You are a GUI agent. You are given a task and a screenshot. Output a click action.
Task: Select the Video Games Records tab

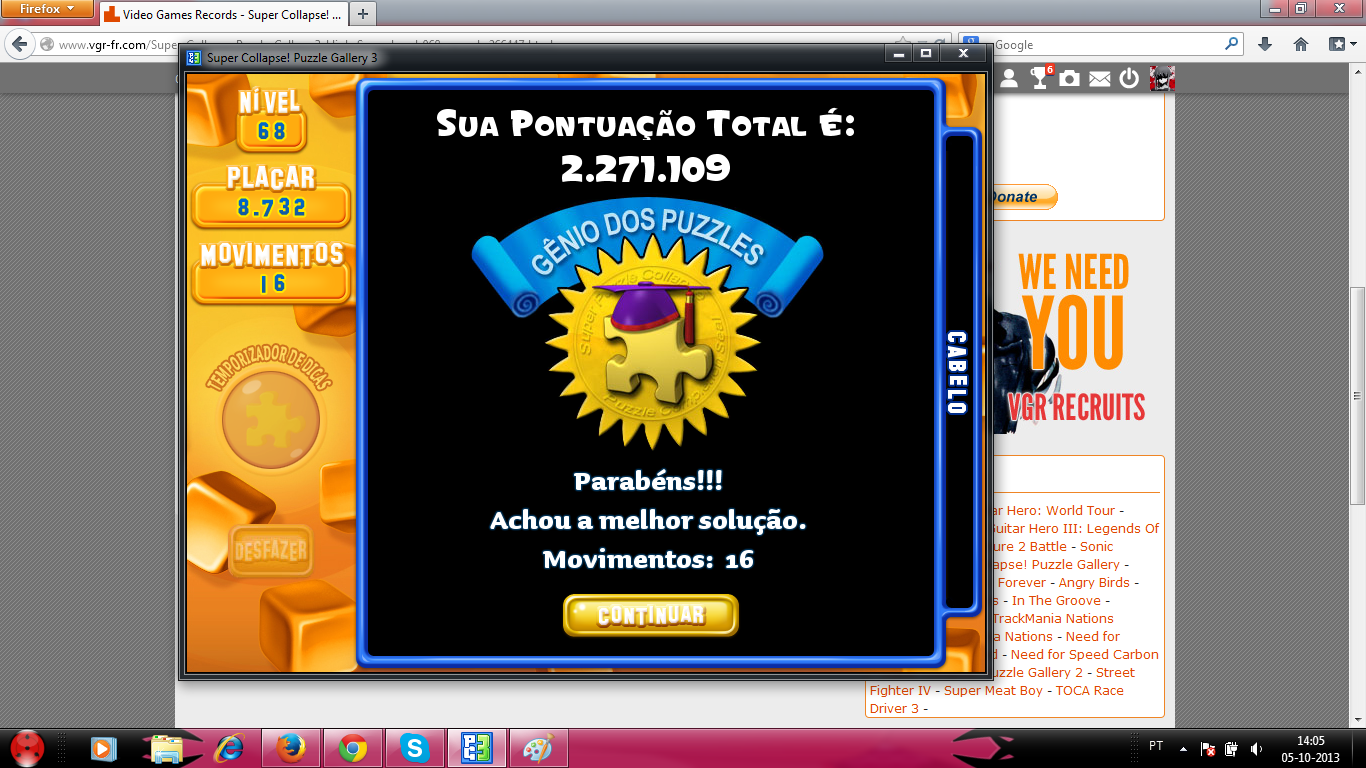pyautogui.click(x=222, y=14)
